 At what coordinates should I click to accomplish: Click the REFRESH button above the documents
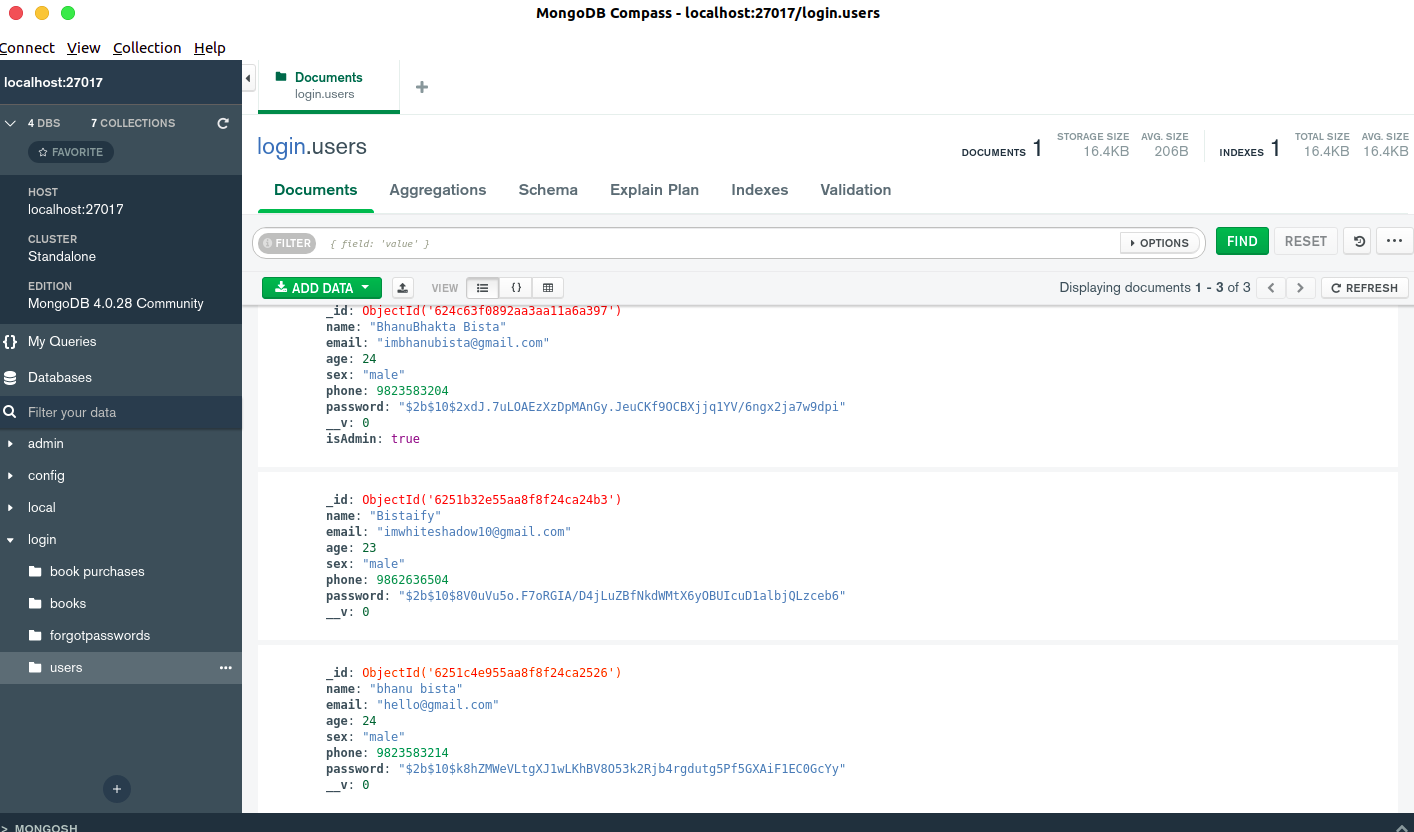[x=1364, y=287]
